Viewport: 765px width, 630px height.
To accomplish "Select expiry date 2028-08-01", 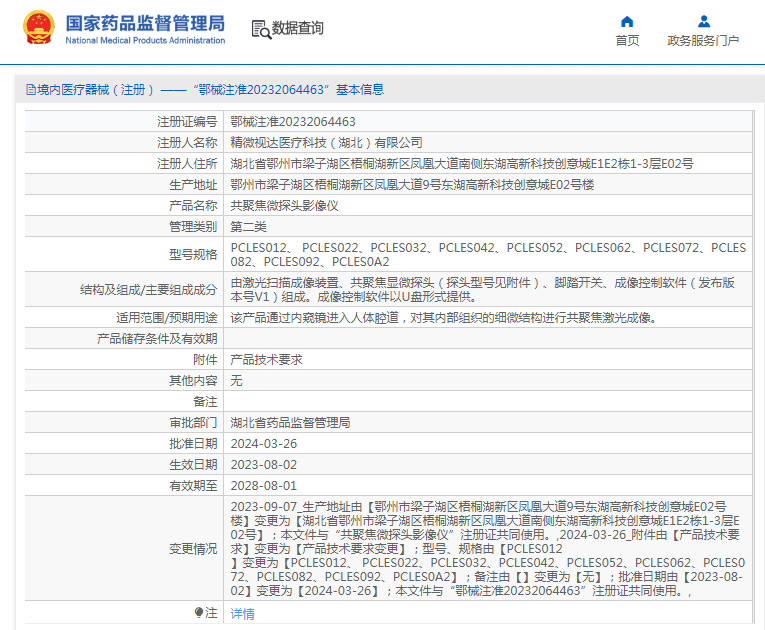I will (263, 485).
